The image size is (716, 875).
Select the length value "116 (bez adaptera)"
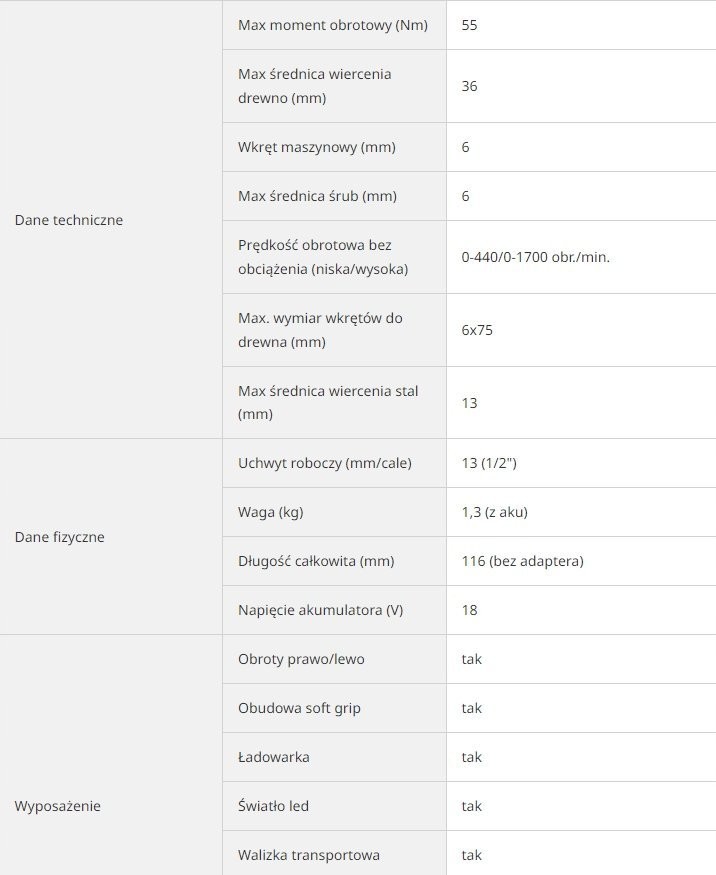tap(523, 561)
